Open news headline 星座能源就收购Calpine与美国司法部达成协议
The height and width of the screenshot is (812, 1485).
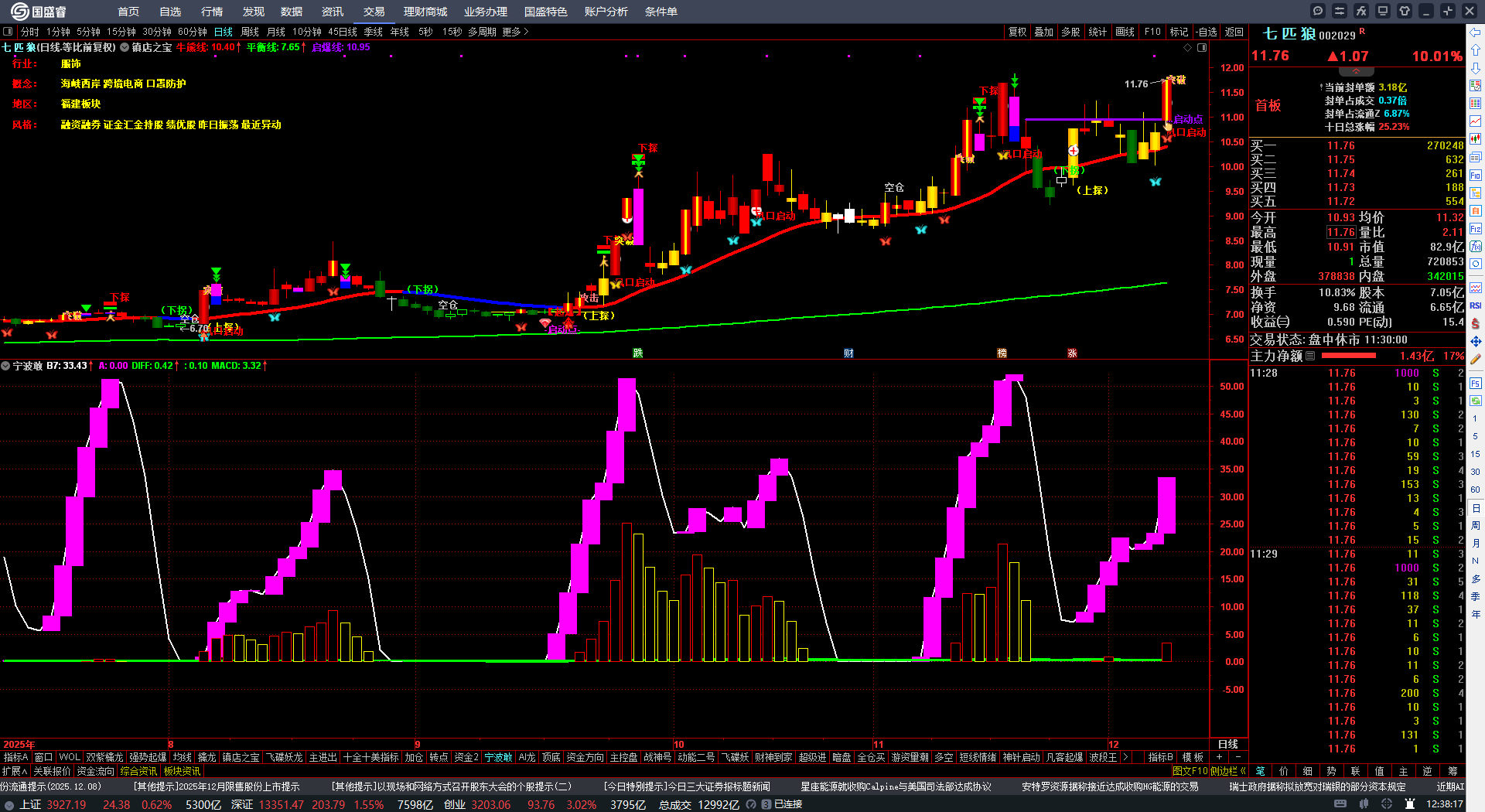click(896, 786)
